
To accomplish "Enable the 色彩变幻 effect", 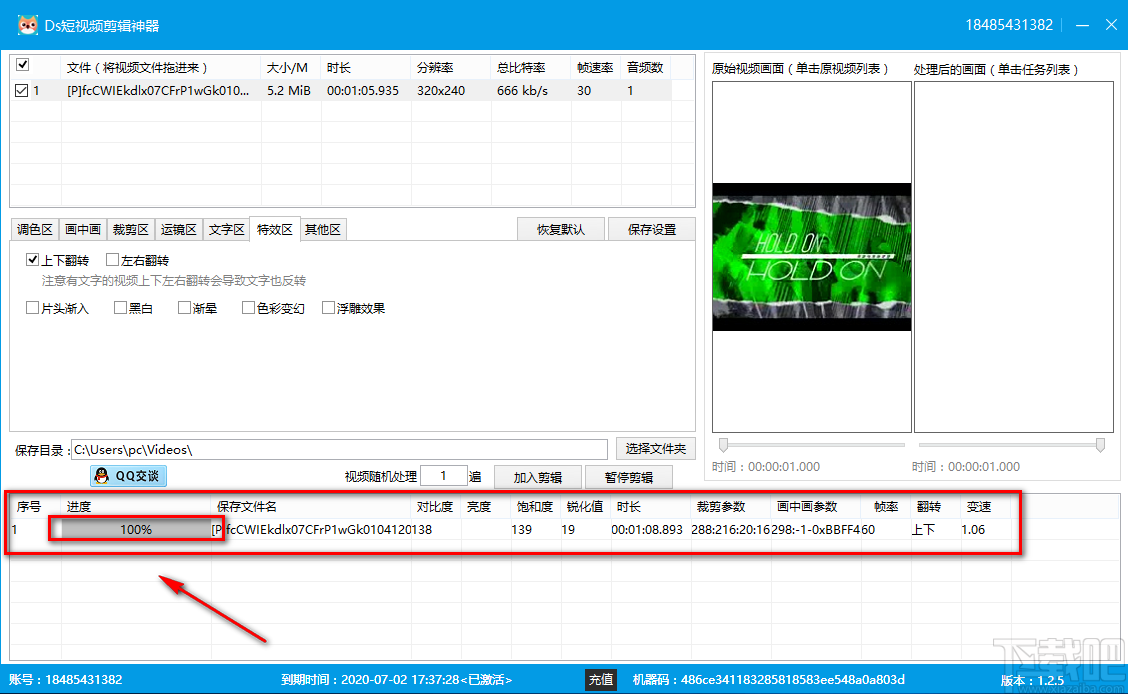I will [x=245, y=307].
